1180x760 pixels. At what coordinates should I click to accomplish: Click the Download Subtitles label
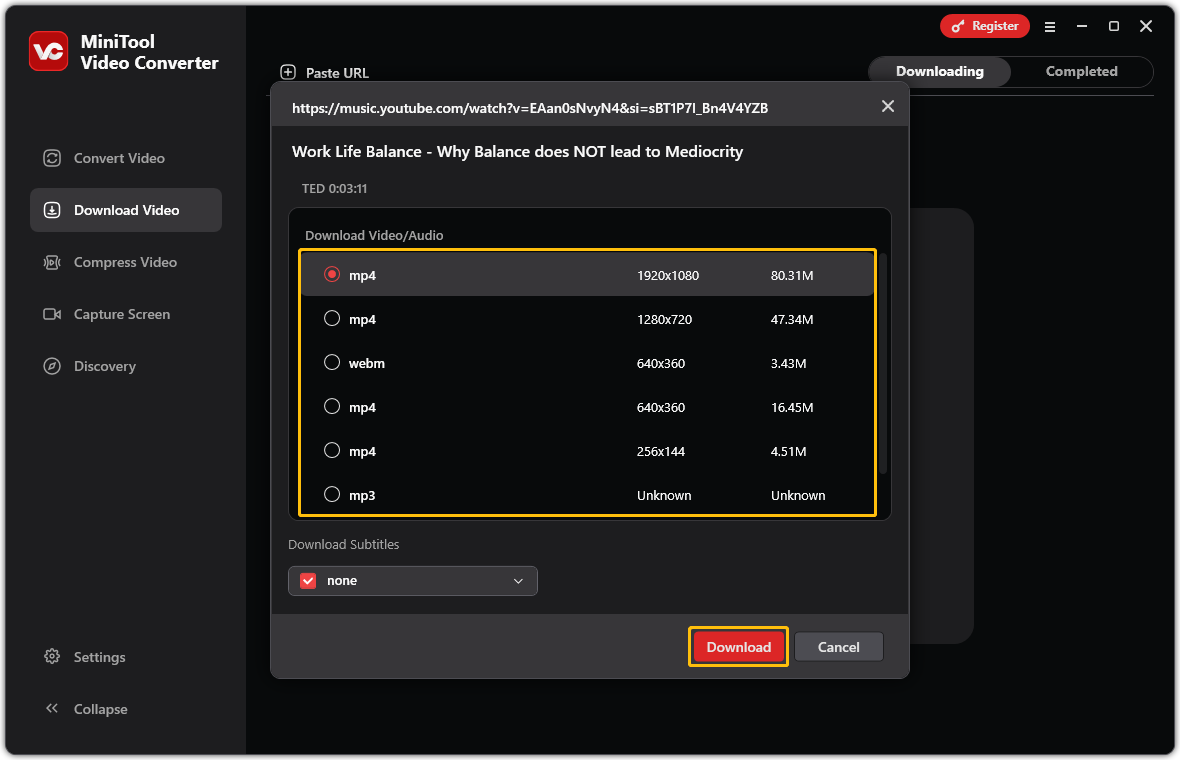coord(343,544)
